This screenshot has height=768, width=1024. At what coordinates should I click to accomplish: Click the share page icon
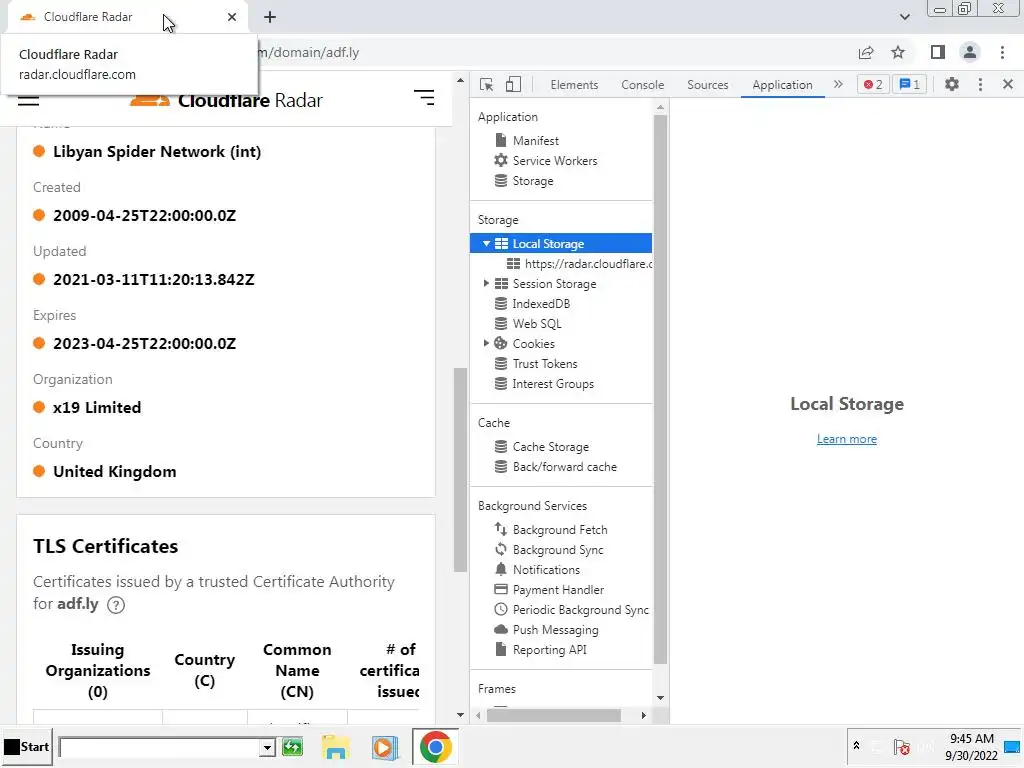coord(866,52)
